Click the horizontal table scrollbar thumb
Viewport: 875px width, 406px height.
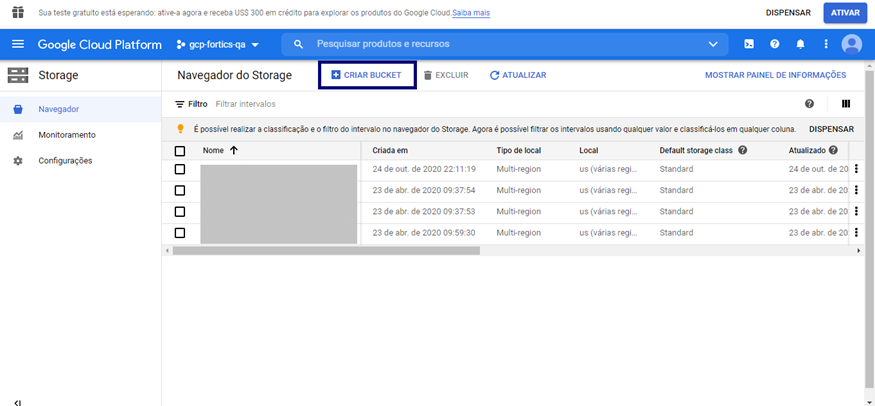coord(326,251)
